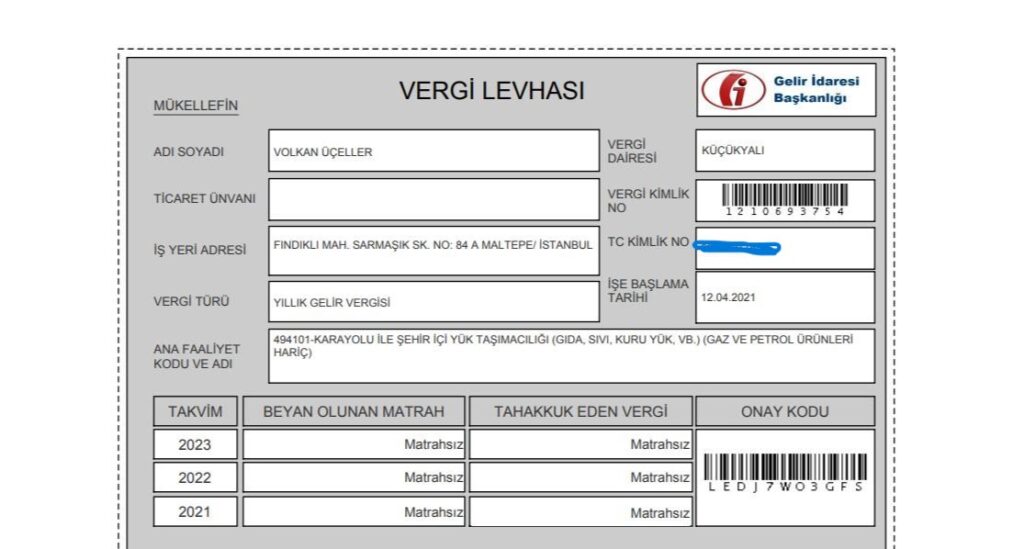This screenshot has height=549, width=1024.
Task: Select the year 2023 cell
Action: tap(195, 445)
